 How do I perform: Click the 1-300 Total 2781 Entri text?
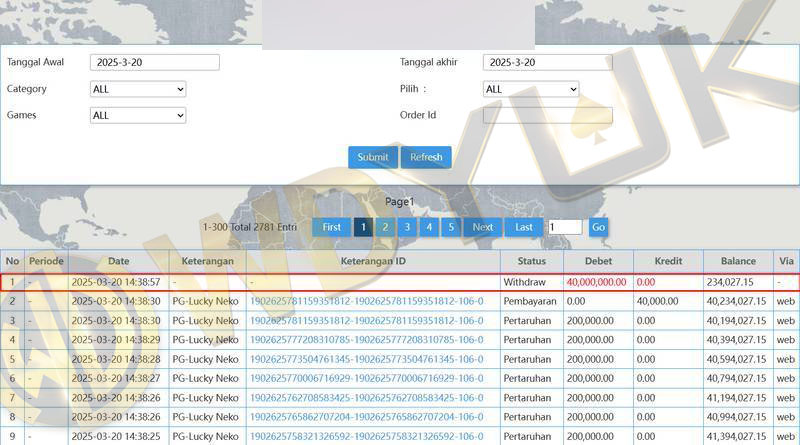click(x=250, y=227)
